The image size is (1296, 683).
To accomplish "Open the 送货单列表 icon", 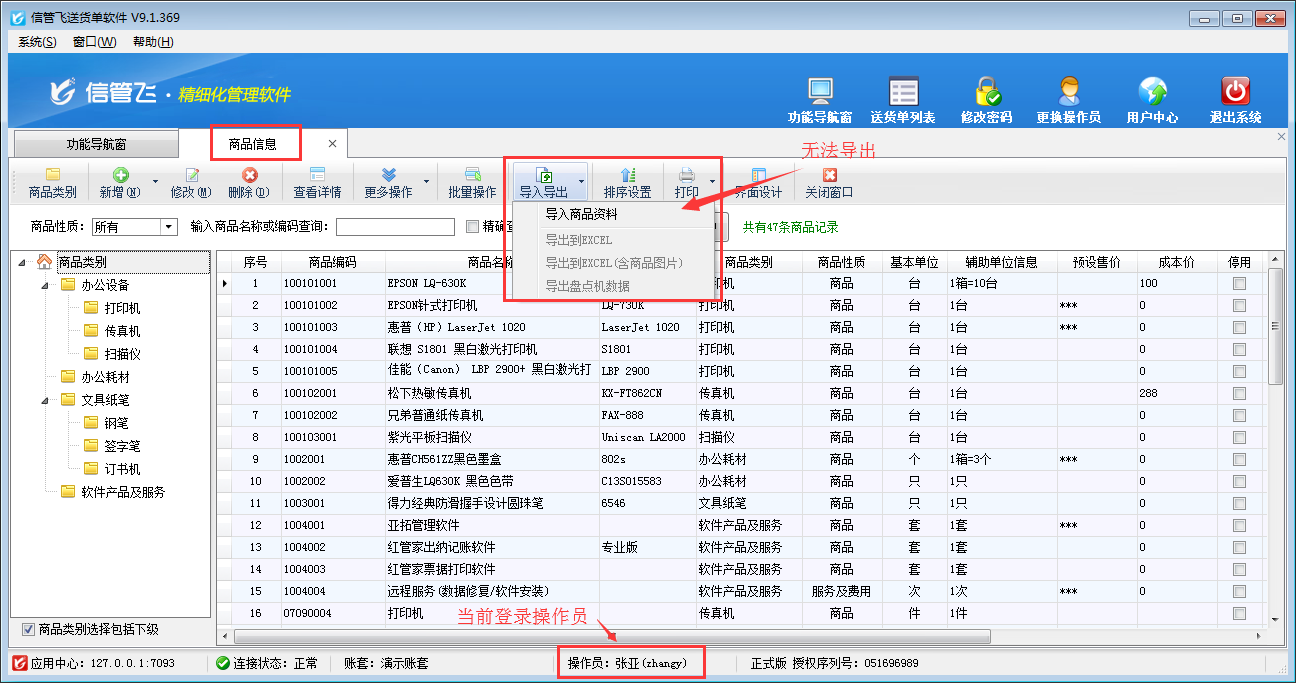I will [x=903, y=92].
